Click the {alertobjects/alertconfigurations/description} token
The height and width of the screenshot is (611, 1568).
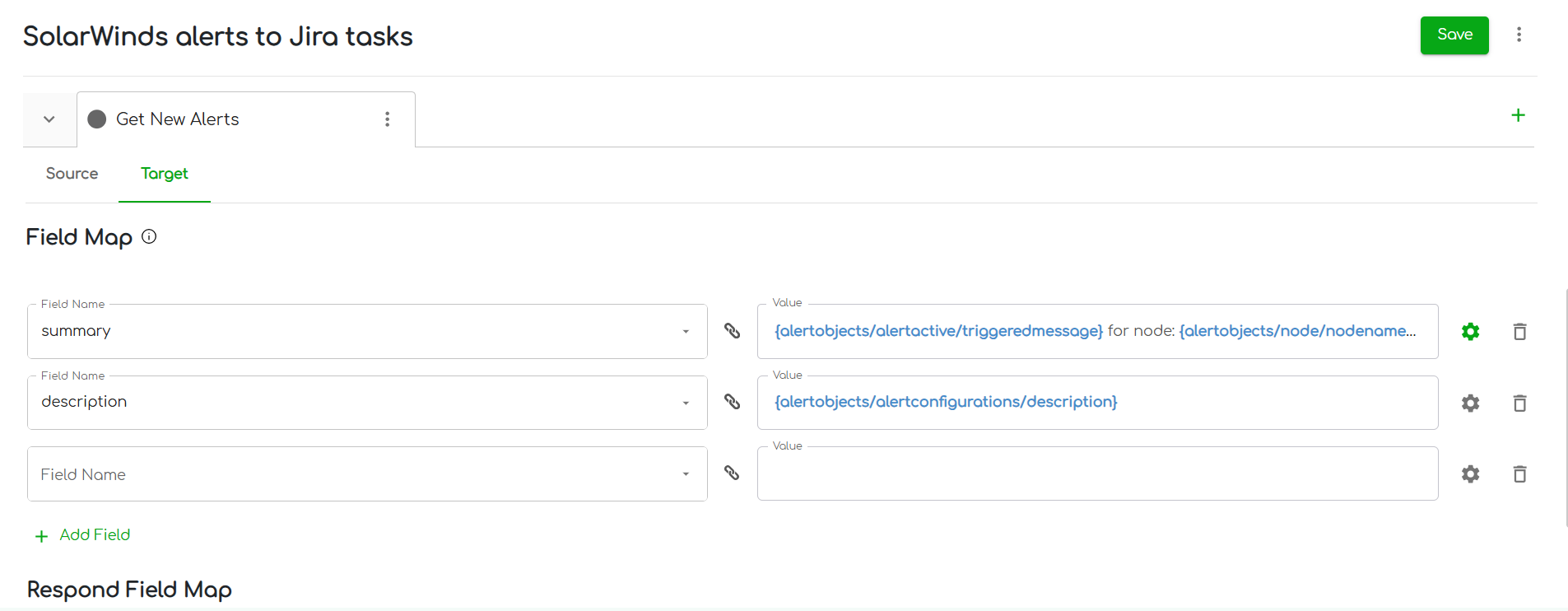(946, 402)
